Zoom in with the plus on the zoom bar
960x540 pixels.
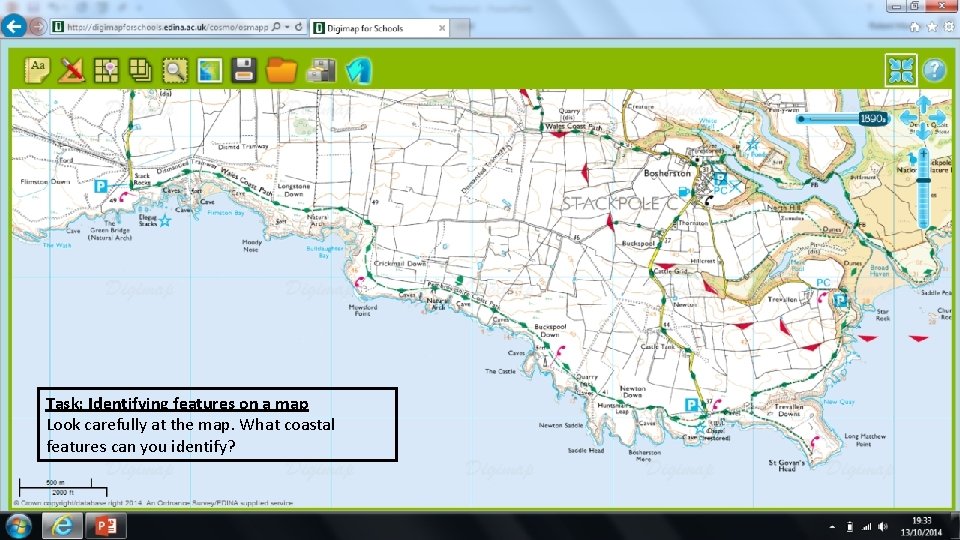click(x=923, y=154)
